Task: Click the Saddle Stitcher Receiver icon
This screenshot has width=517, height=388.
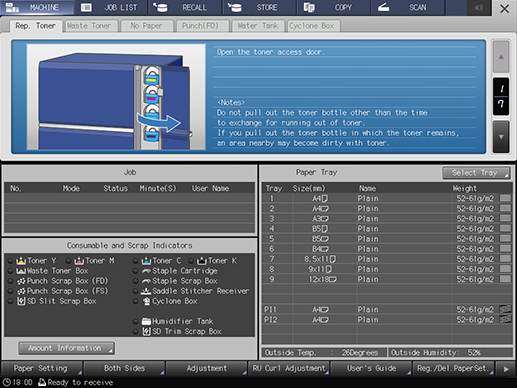Action: coord(146,291)
